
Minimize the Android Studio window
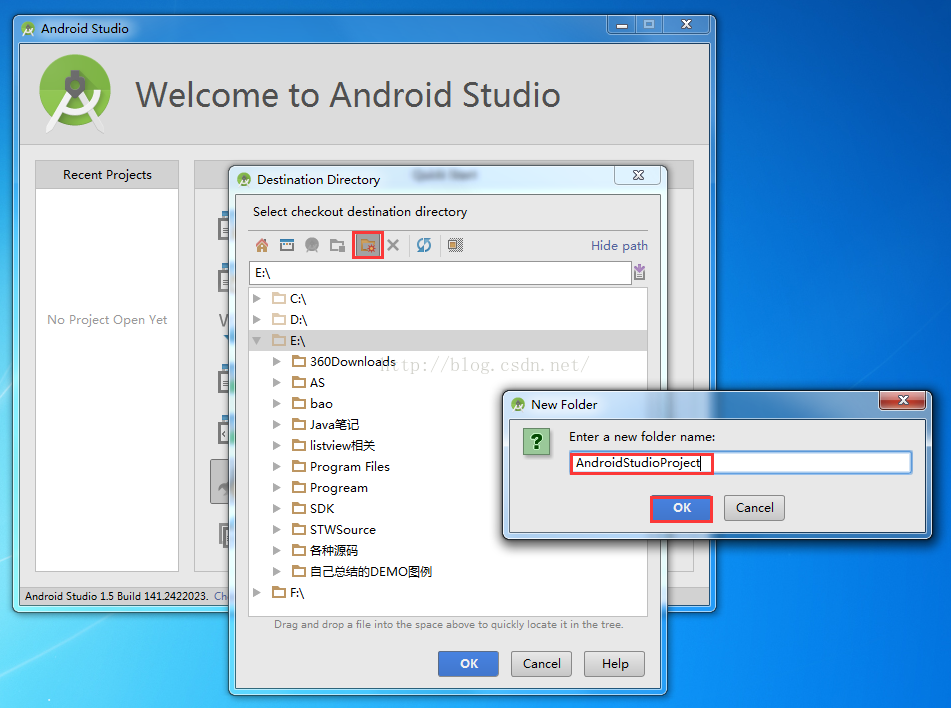pos(622,25)
